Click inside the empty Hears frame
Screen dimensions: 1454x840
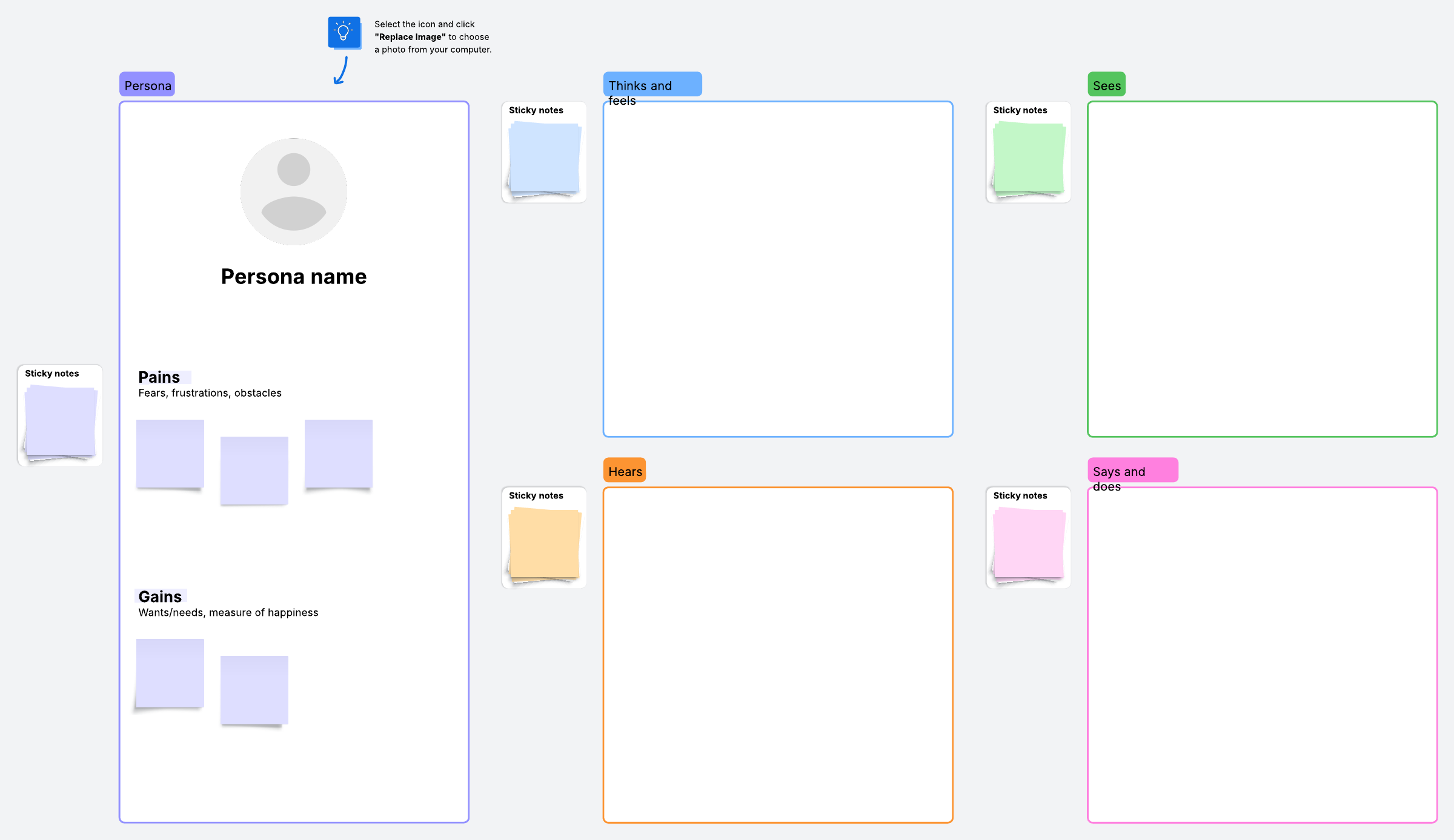pyautogui.click(x=778, y=655)
